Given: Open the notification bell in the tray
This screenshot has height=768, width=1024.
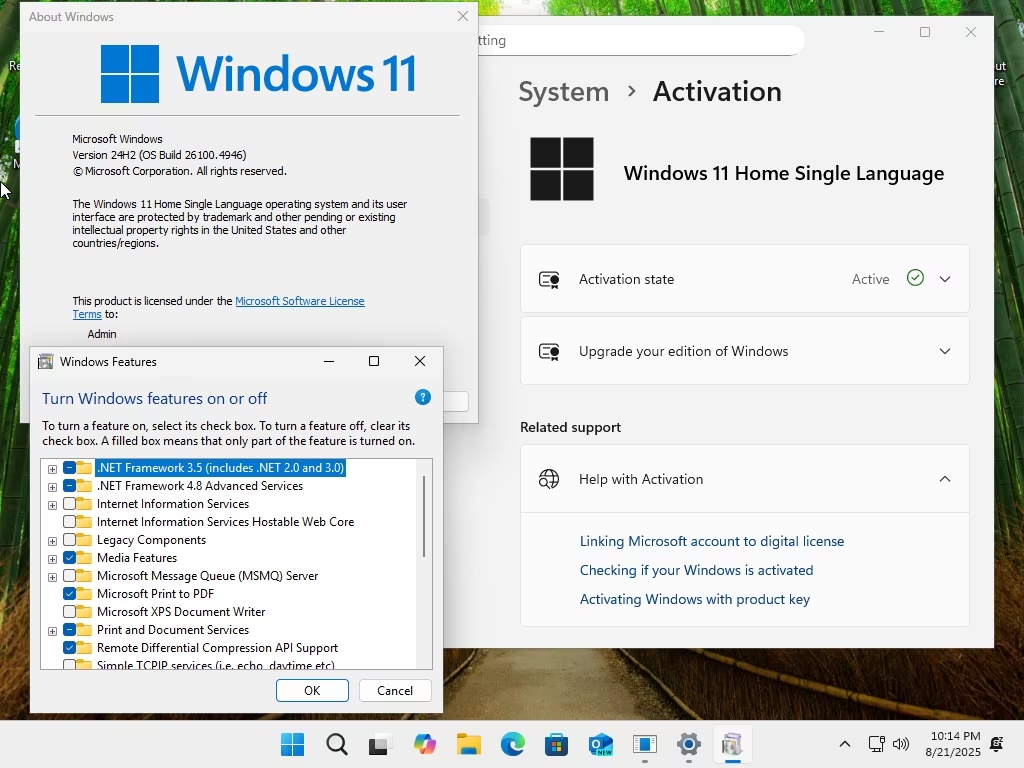Looking at the screenshot, I should pos(997,744).
